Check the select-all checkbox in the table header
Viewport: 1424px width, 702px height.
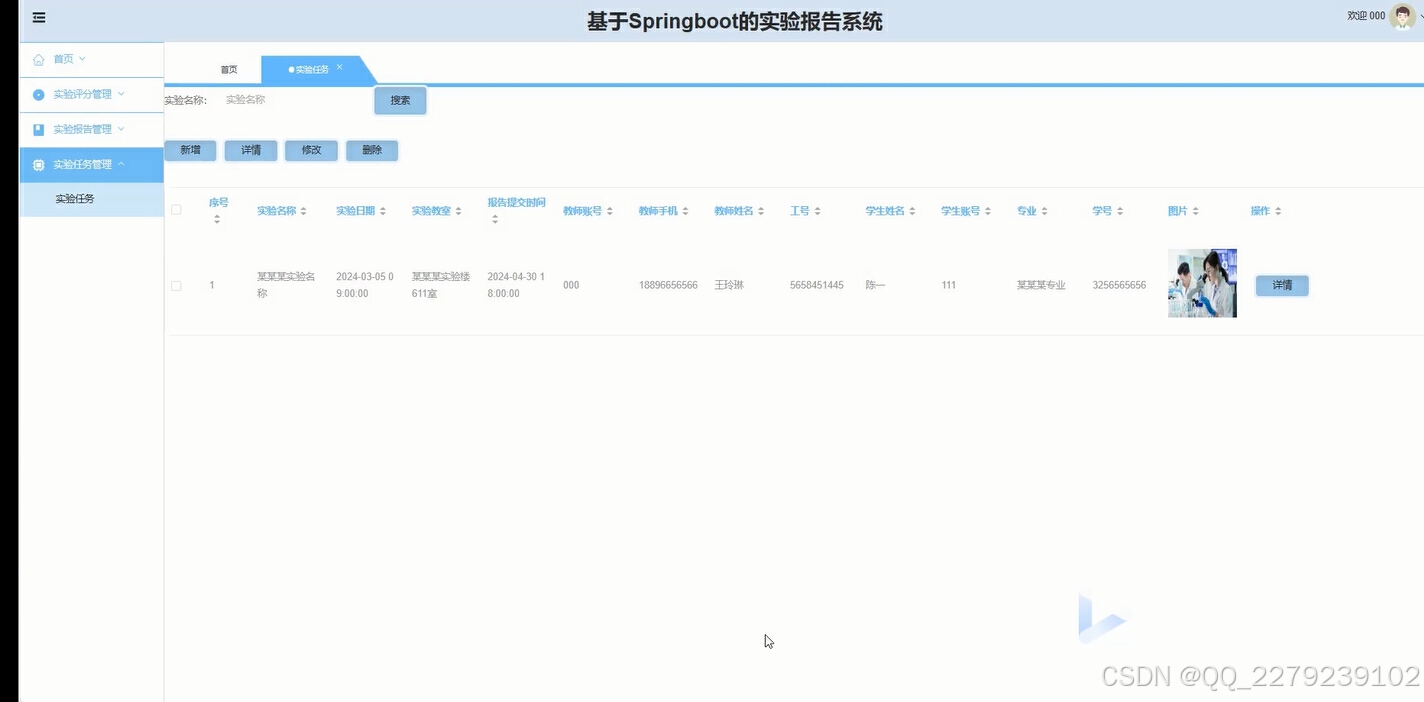176,210
